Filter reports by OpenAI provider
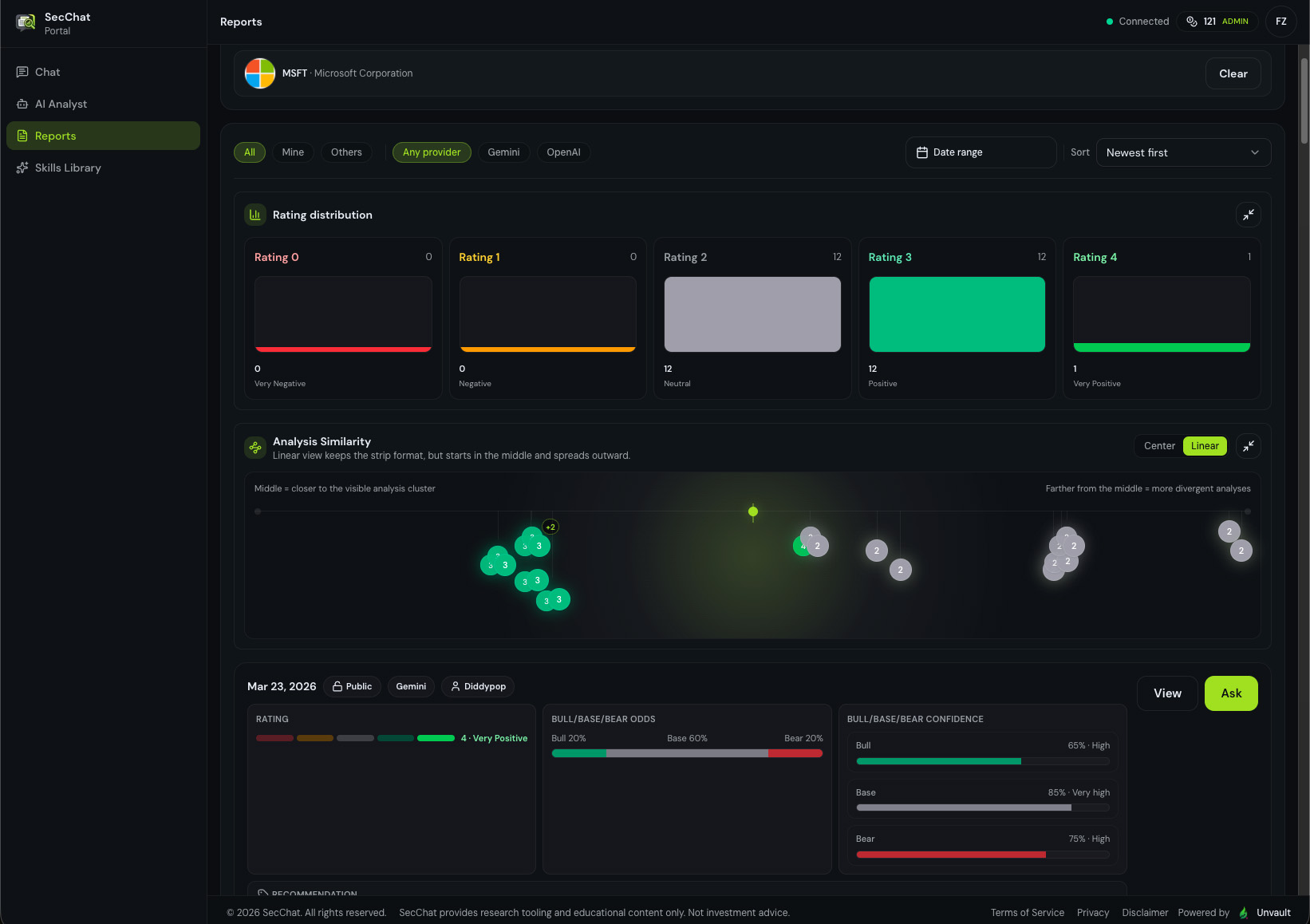 pos(563,152)
